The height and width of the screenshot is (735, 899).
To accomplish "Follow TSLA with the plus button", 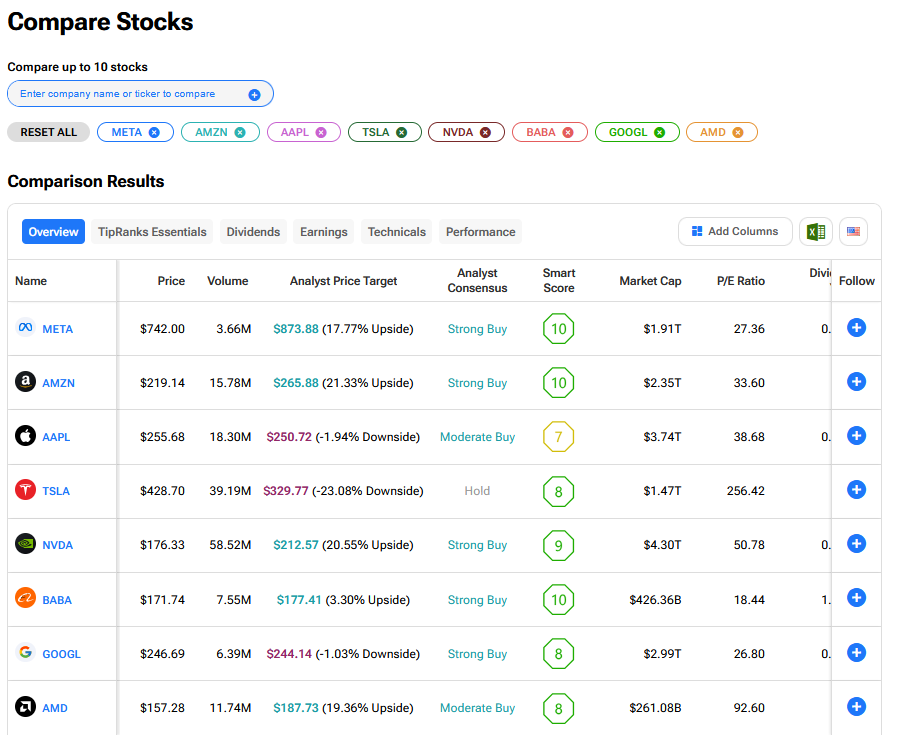I will coord(857,490).
